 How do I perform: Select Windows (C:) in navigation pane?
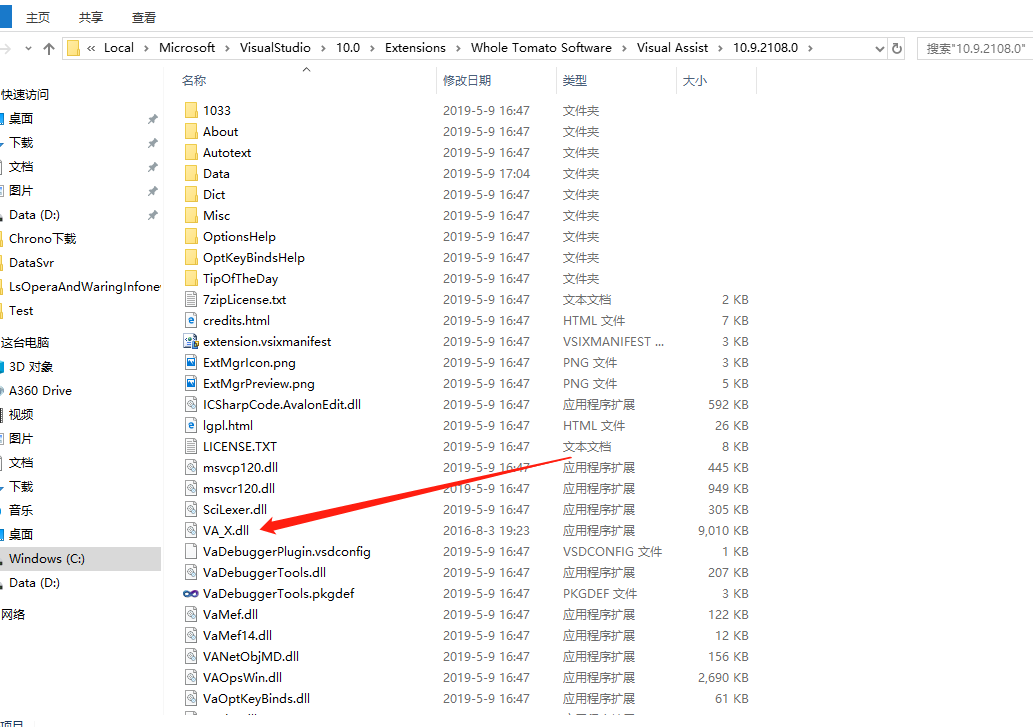pyautogui.click(x=49, y=559)
